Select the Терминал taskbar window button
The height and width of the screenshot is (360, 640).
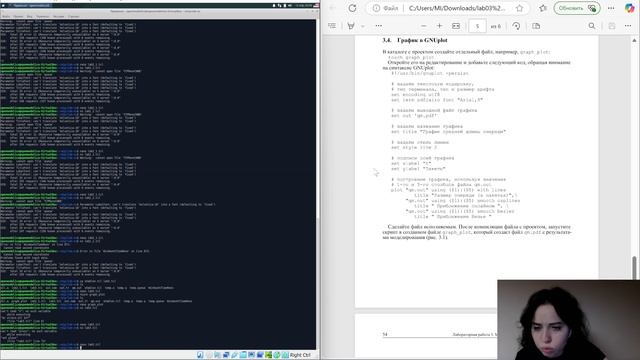31,5
